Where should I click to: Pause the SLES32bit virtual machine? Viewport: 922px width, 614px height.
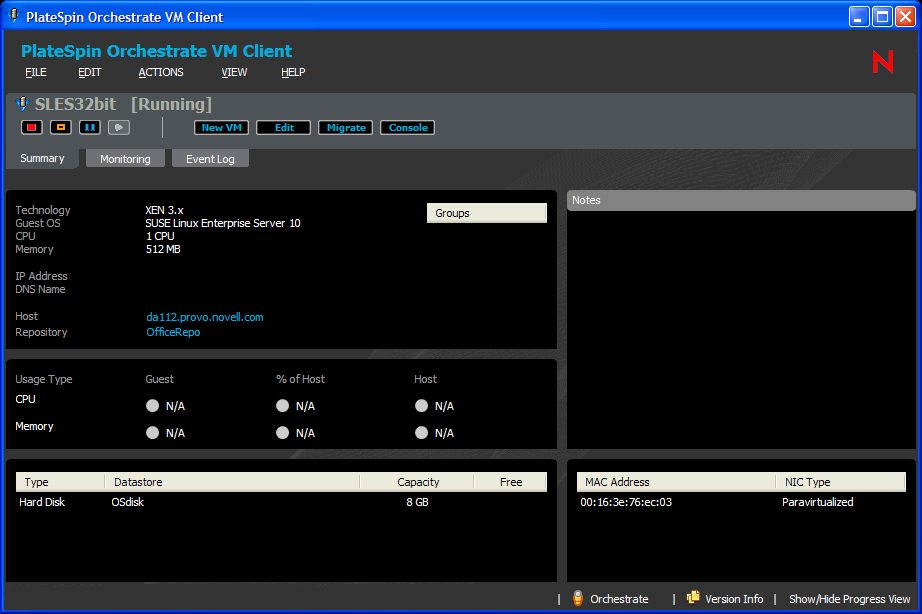coord(89,127)
